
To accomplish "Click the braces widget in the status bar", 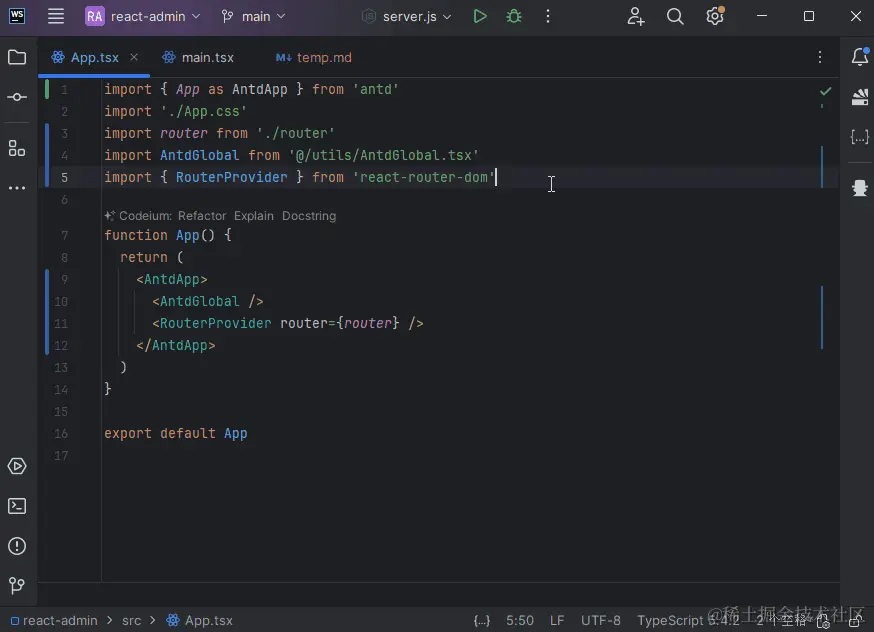I will tap(482, 620).
